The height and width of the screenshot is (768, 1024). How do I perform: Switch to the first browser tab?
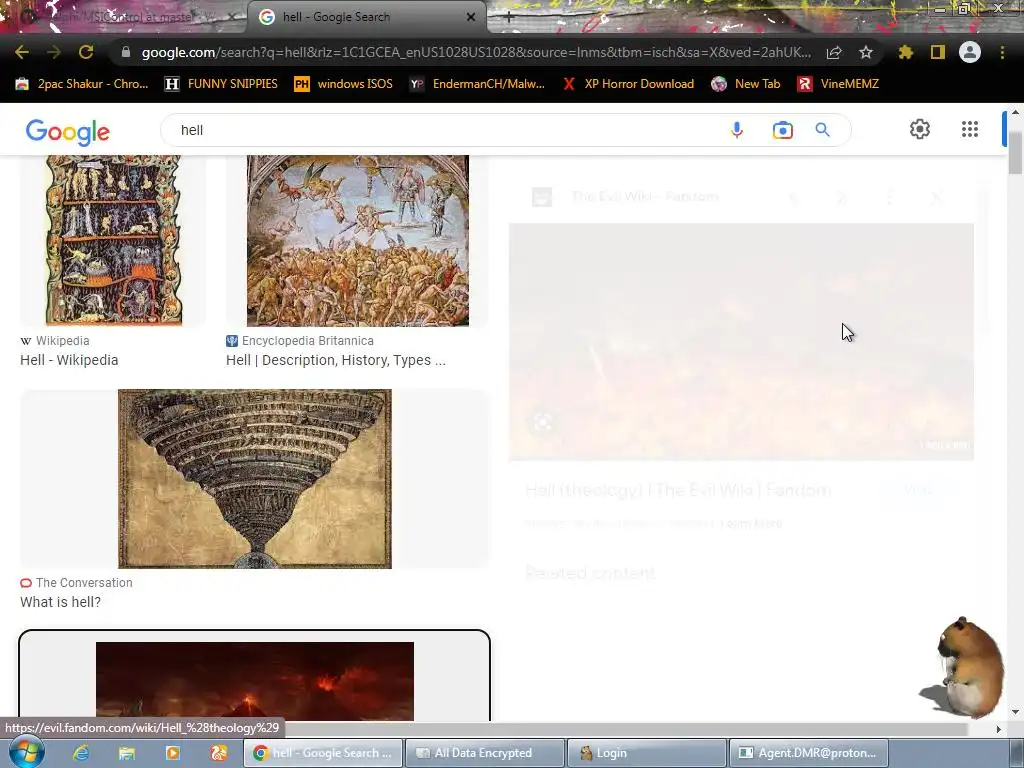click(x=124, y=17)
